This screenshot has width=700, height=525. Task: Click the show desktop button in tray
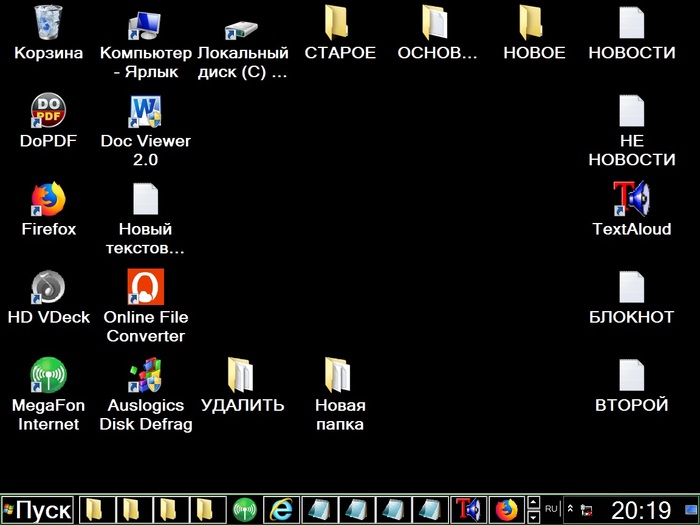(691, 510)
